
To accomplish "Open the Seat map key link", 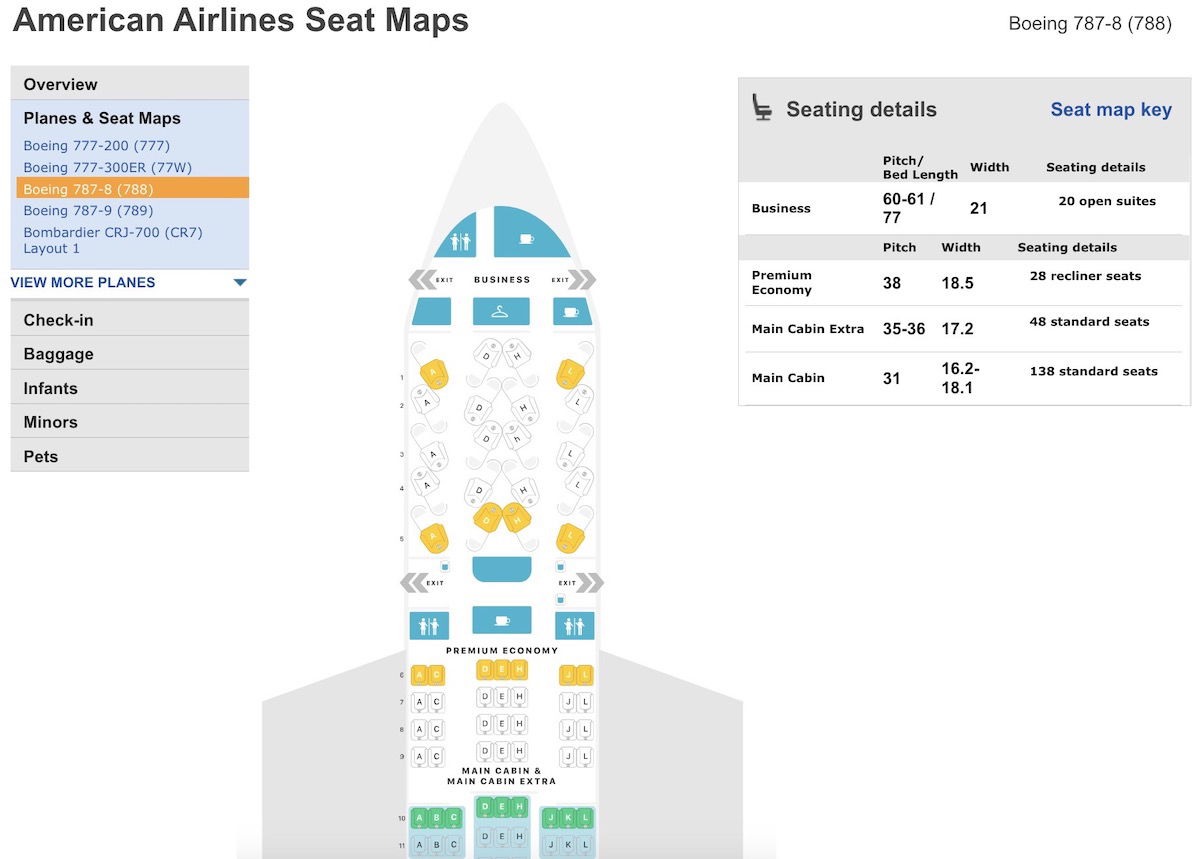I will (x=1110, y=110).
